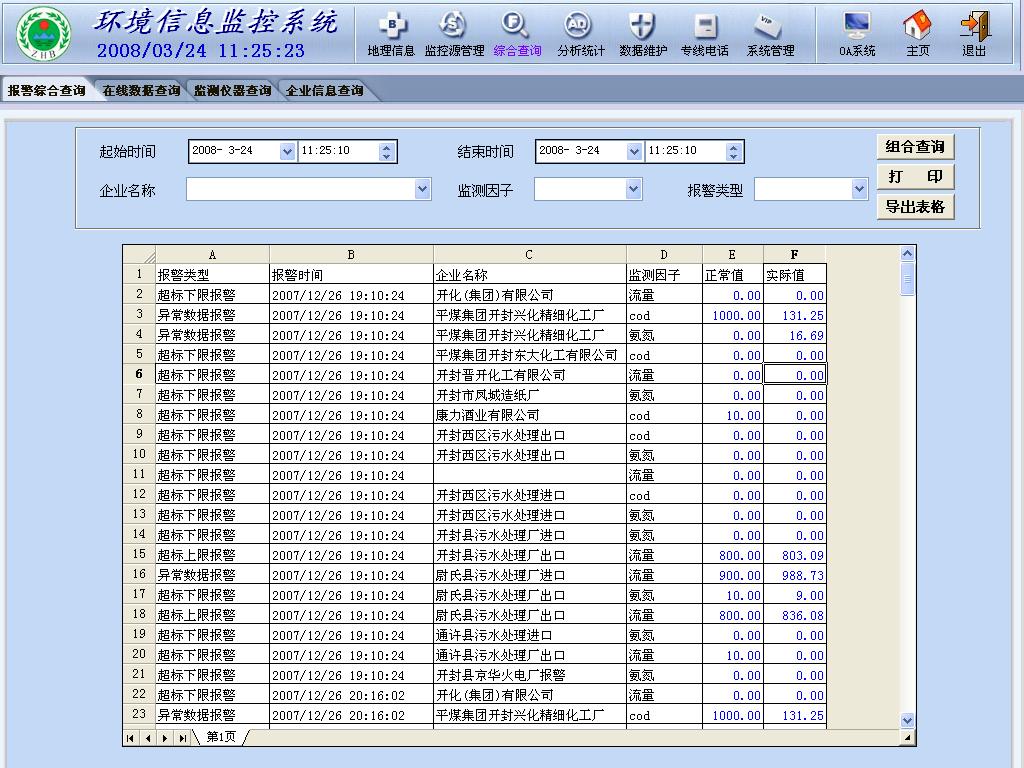Click the 退出 exit icon
The height and width of the screenshot is (768, 1024).
[x=974, y=34]
